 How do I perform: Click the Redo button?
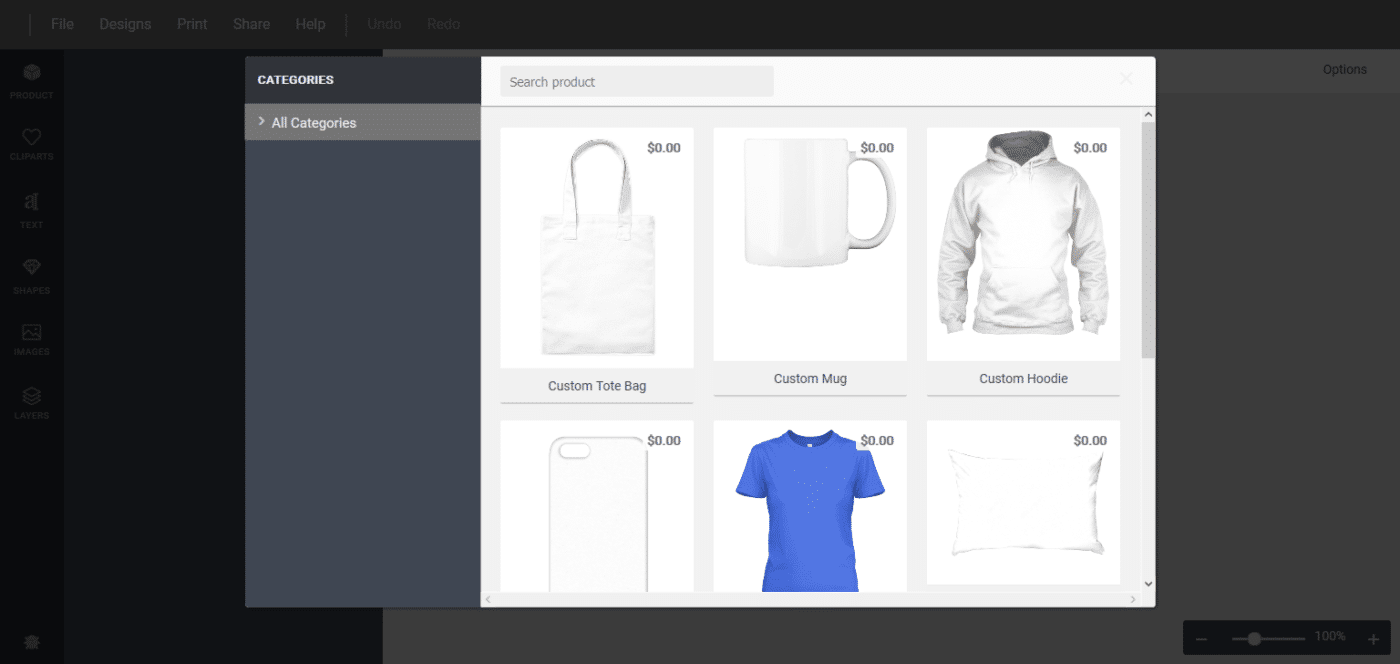pyautogui.click(x=443, y=24)
